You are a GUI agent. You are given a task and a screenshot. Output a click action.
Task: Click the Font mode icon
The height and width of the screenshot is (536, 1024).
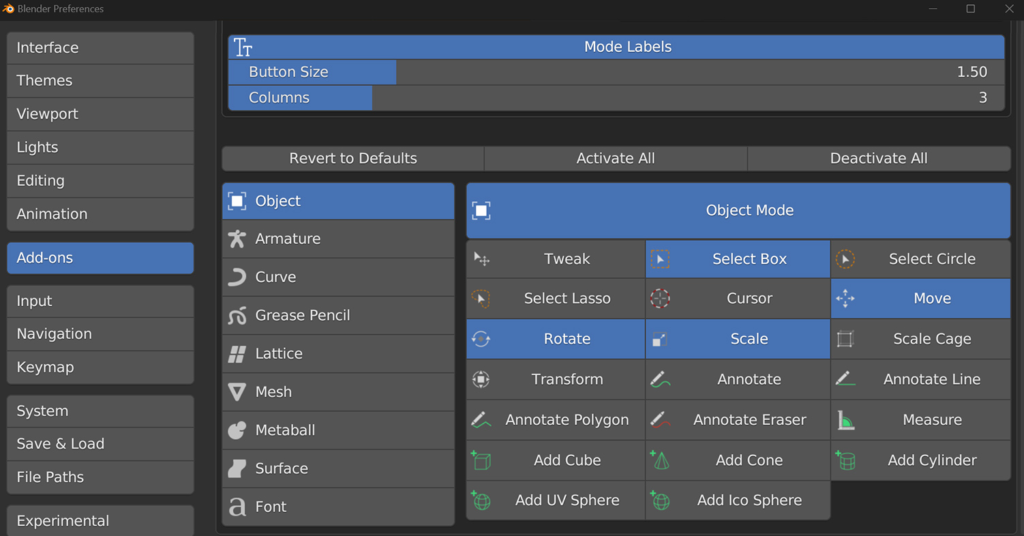(237, 507)
